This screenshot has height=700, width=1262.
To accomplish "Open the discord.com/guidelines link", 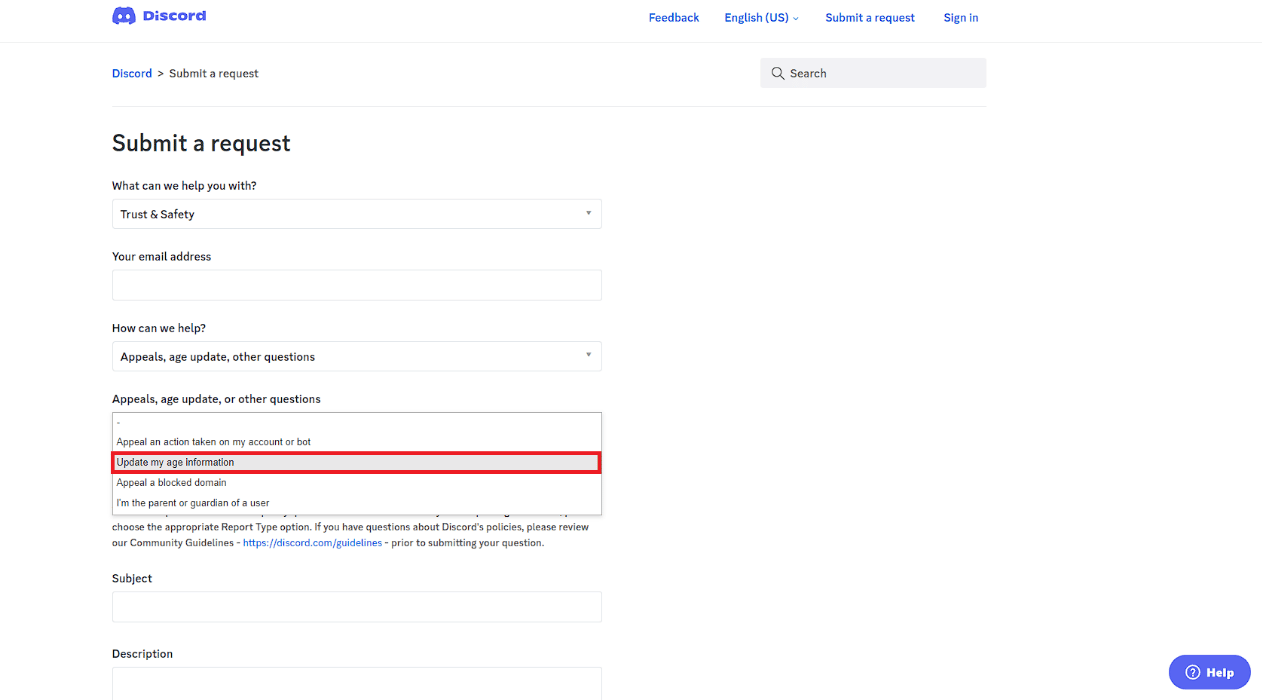I will coord(312,543).
